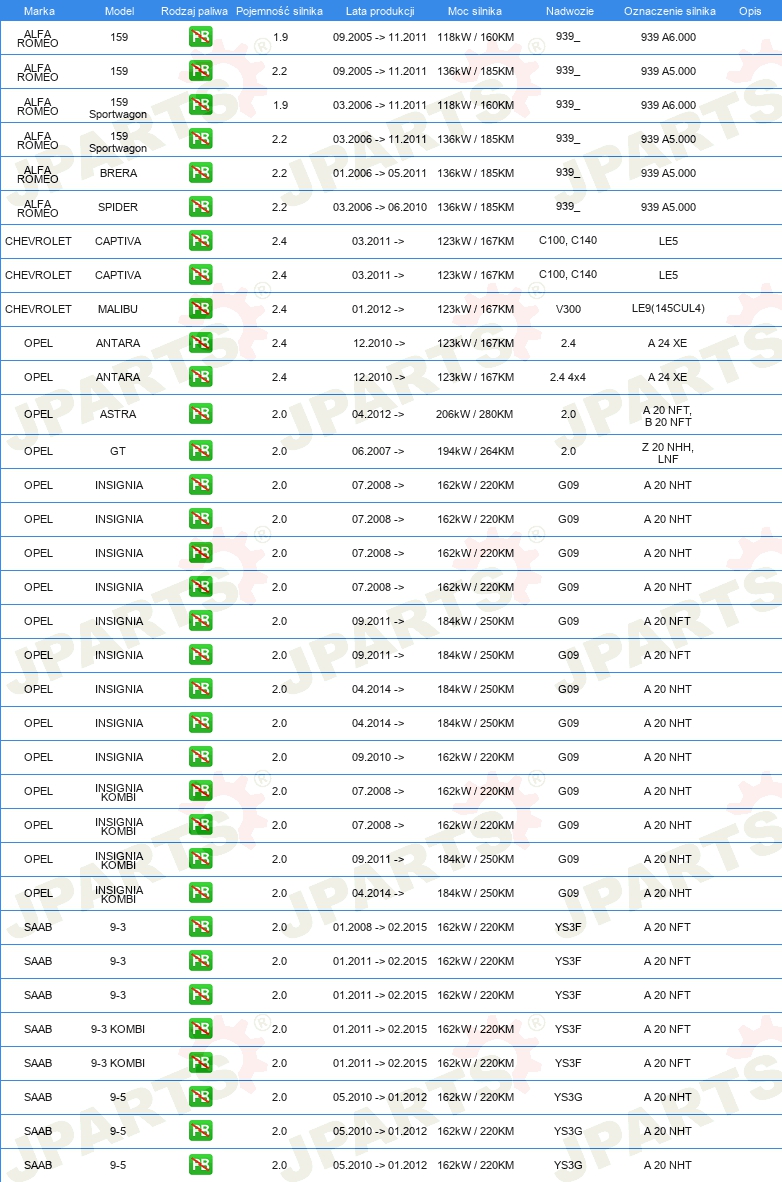Select the fuel icon for 159 Sportwagon 1.9
This screenshot has height=1182, width=782.
click(201, 105)
